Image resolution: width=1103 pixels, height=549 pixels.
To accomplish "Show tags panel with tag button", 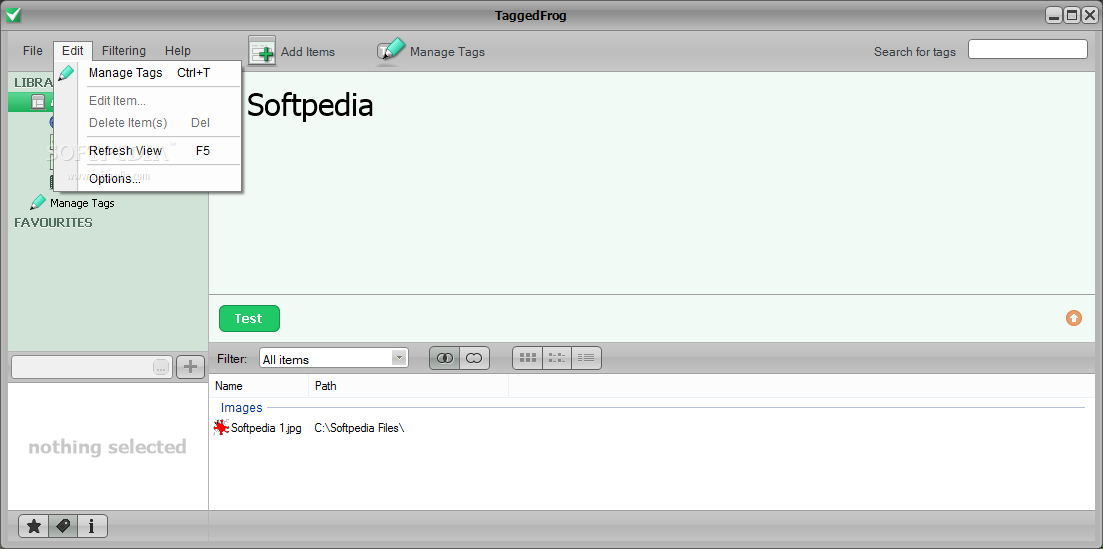I will (x=63, y=526).
